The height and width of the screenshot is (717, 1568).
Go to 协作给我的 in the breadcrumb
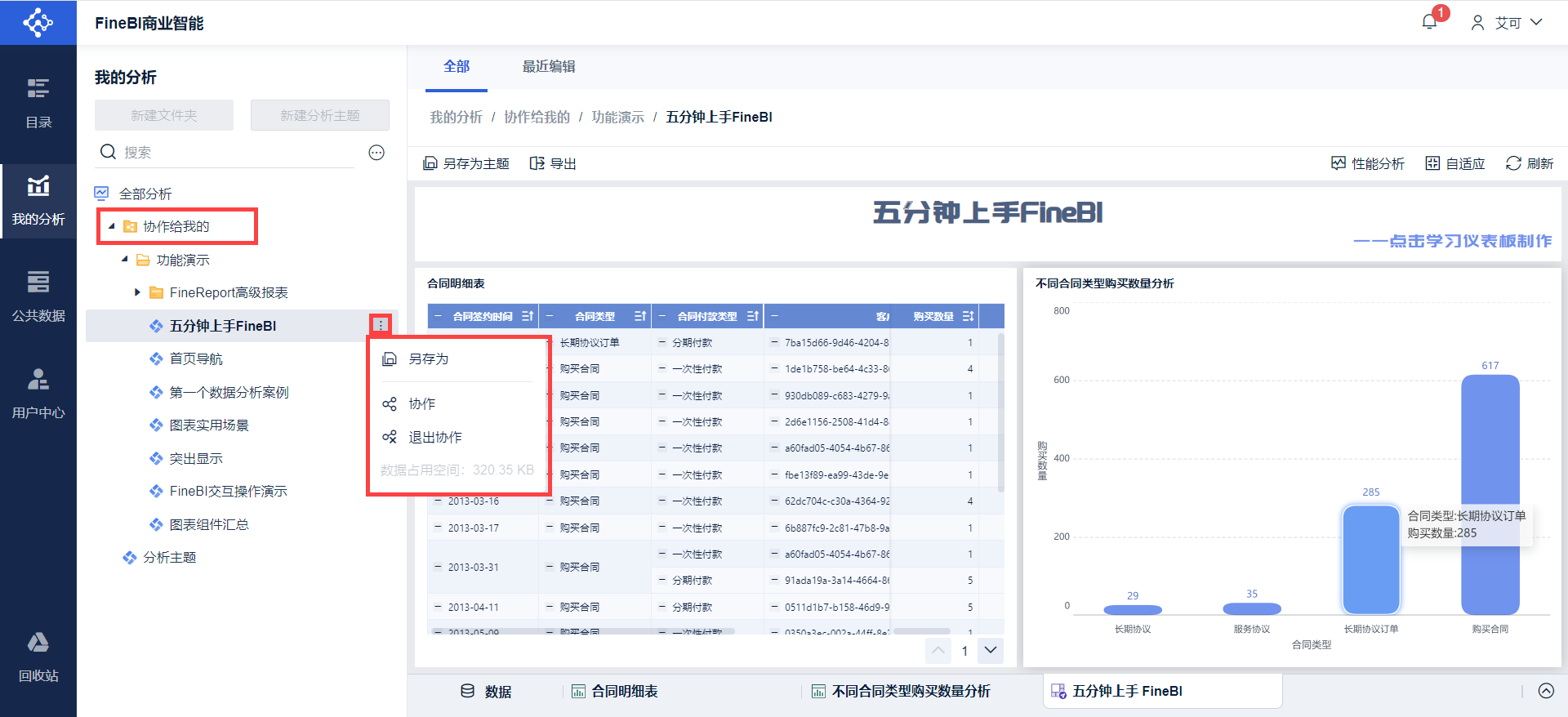pyautogui.click(x=537, y=117)
